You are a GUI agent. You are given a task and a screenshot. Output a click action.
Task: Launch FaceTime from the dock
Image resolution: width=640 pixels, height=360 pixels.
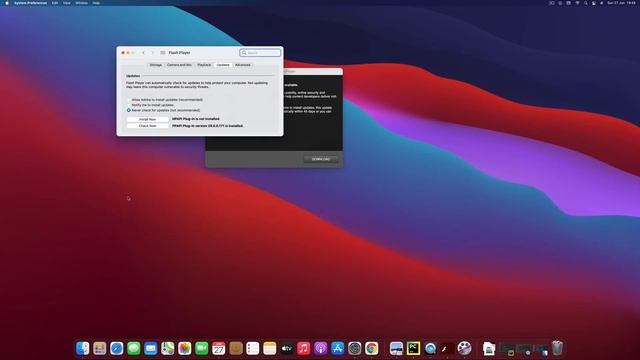click(x=202, y=348)
